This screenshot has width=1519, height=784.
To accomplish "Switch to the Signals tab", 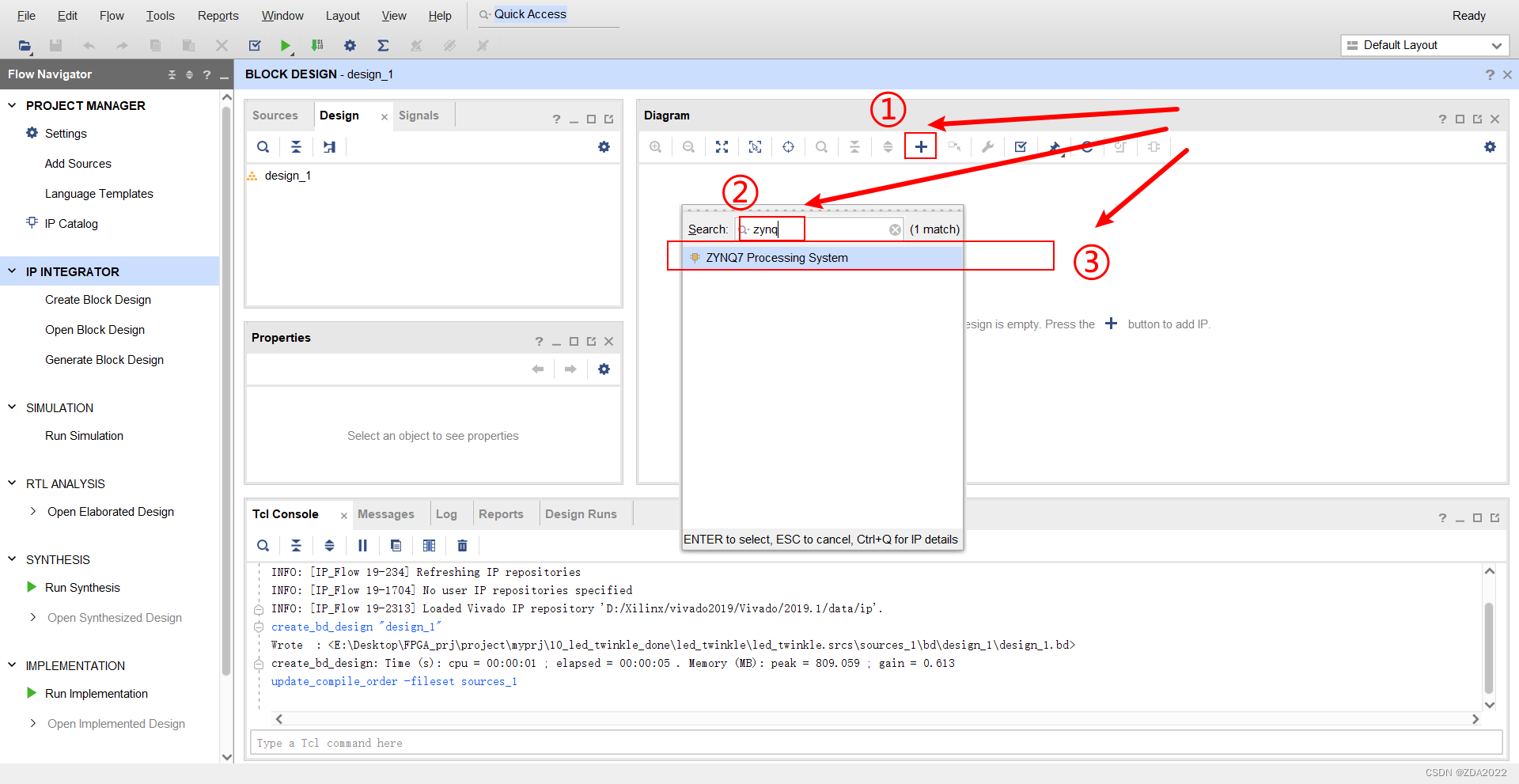I will pyautogui.click(x=419, y=116).
